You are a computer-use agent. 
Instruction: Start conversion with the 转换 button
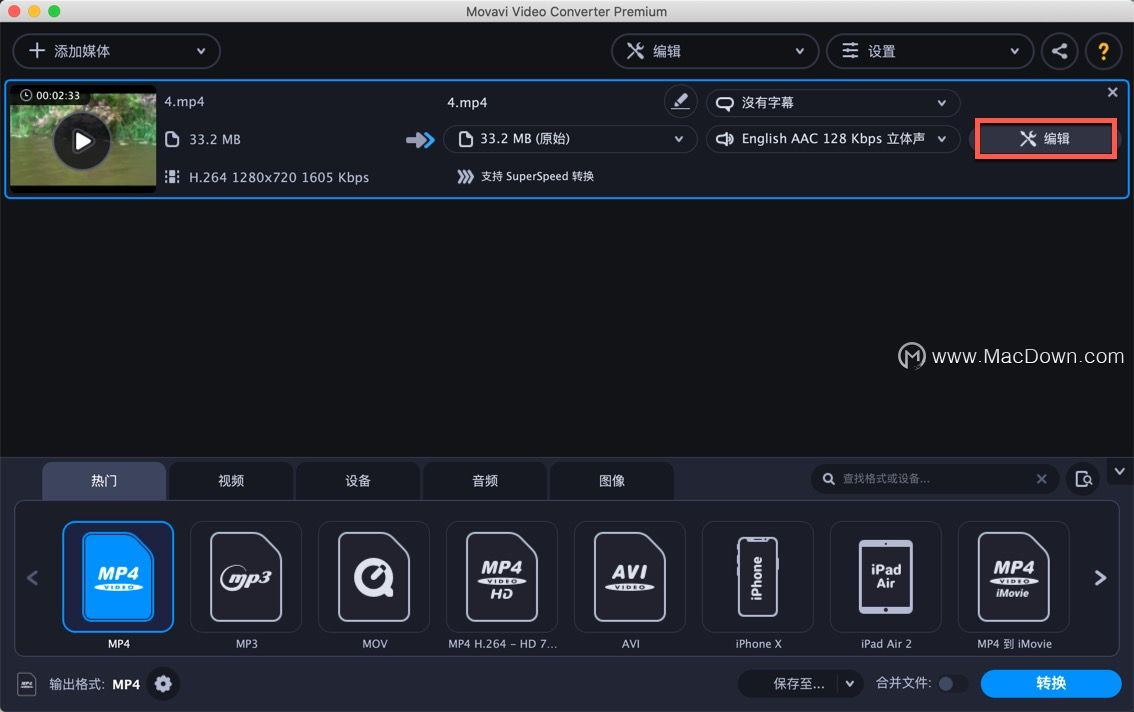(1051, 684)
